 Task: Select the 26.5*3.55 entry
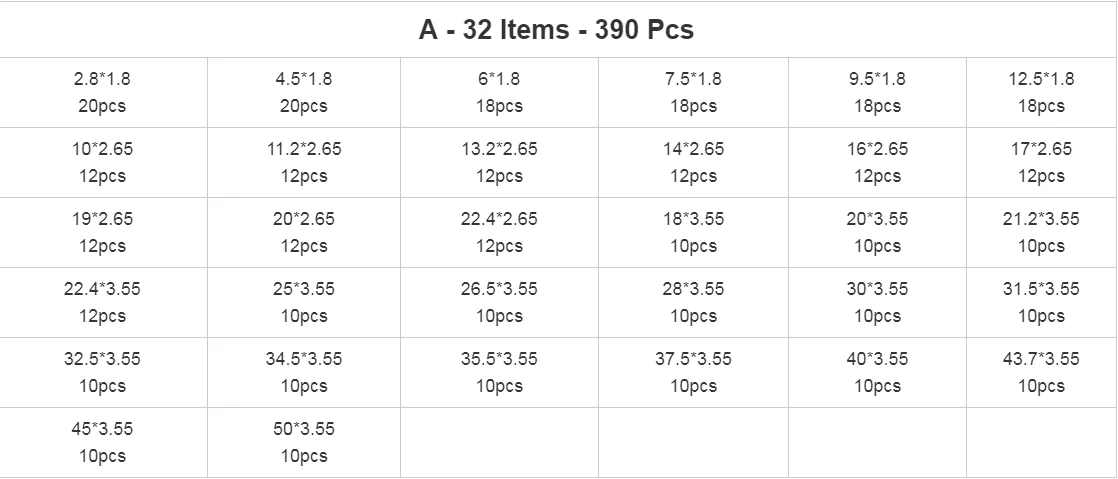[x=498, y=302]
